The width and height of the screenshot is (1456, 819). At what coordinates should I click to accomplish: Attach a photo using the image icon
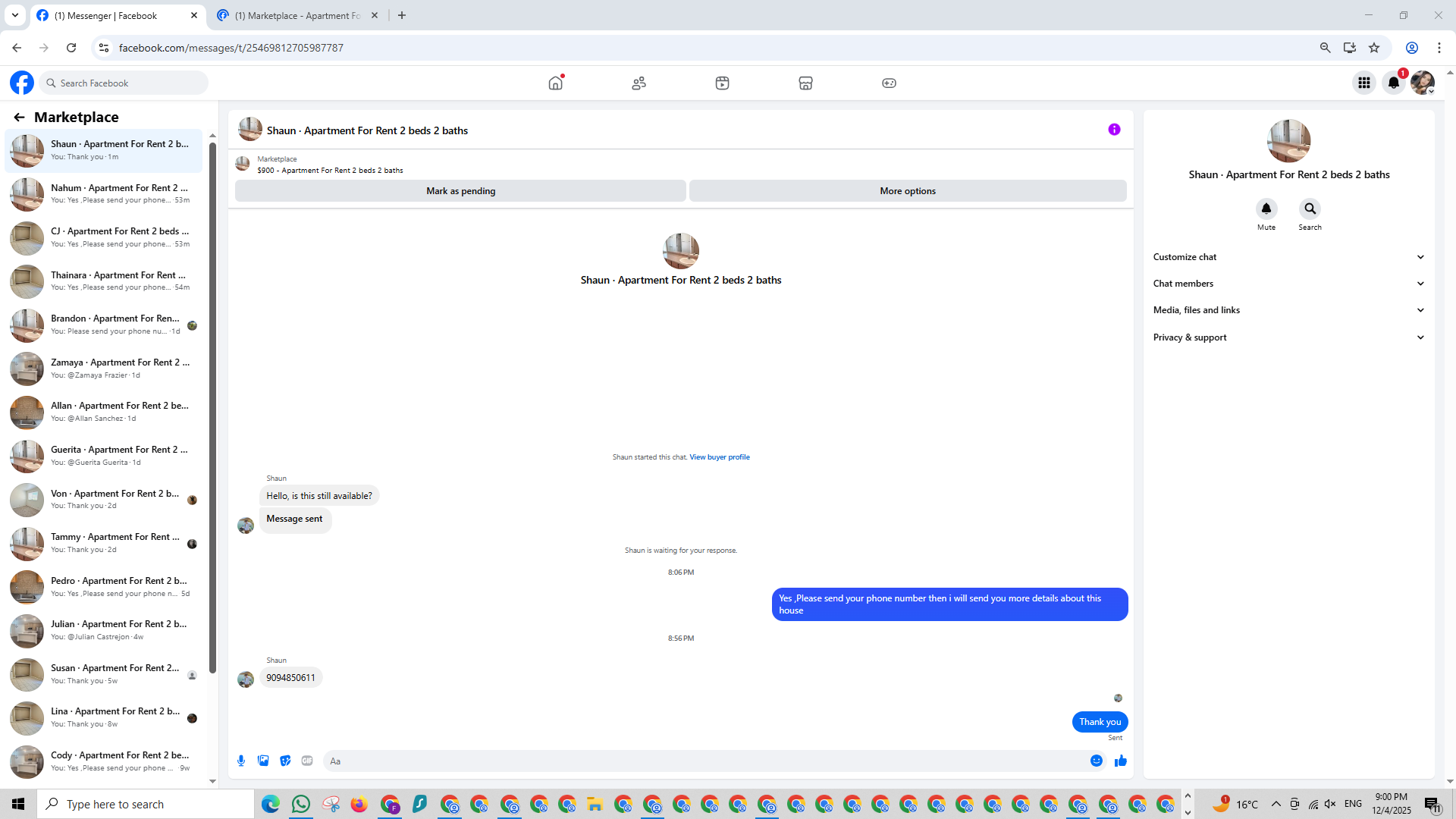tap(263, 761)
